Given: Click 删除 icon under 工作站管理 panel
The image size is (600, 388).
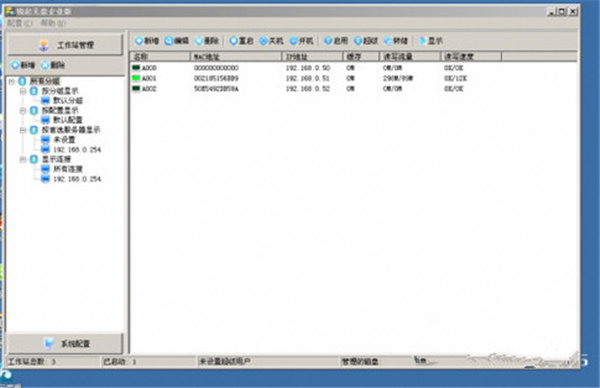Looking at the screenshot, I should click(x=53, y=65).
